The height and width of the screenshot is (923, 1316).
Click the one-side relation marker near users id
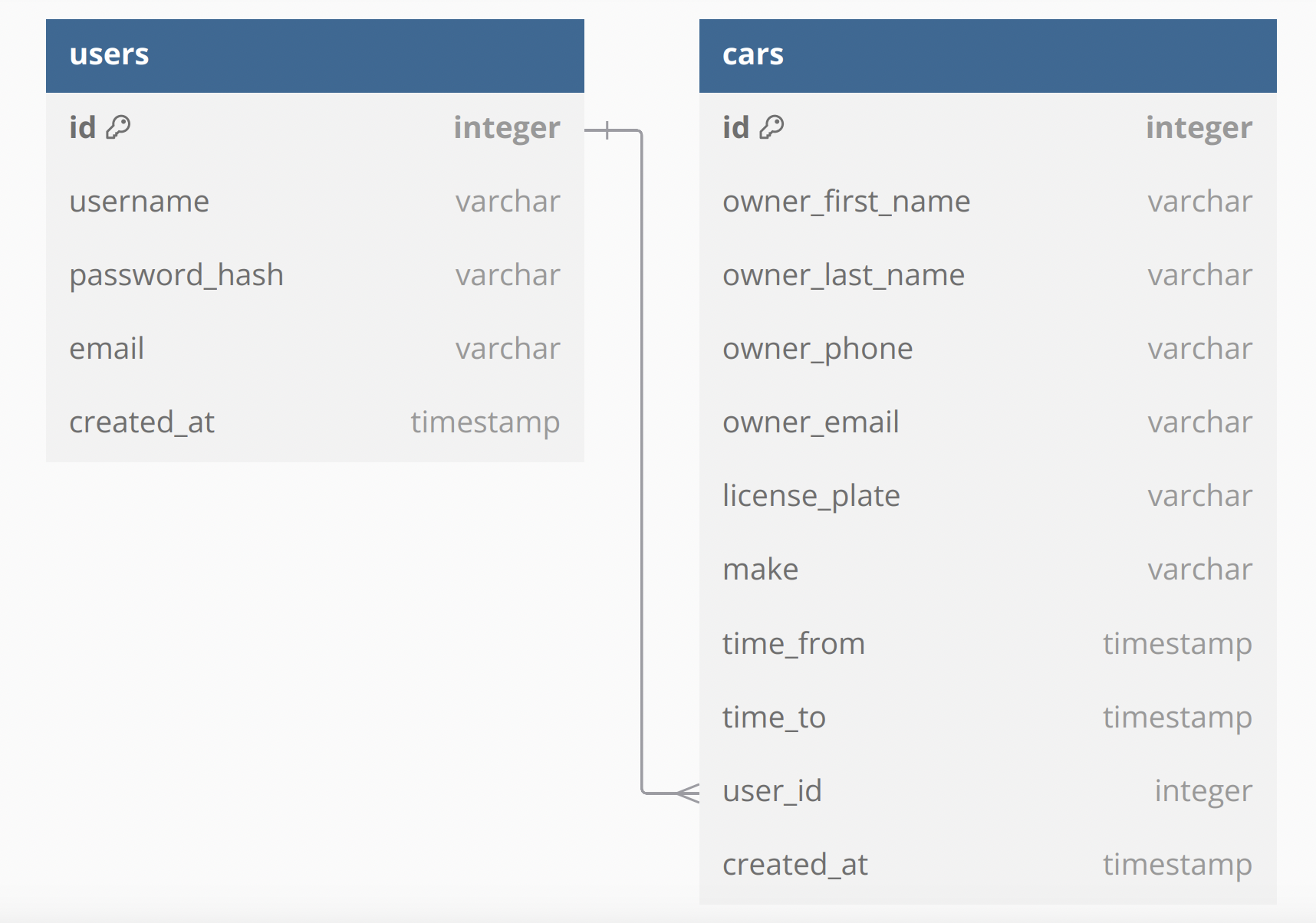607,130
